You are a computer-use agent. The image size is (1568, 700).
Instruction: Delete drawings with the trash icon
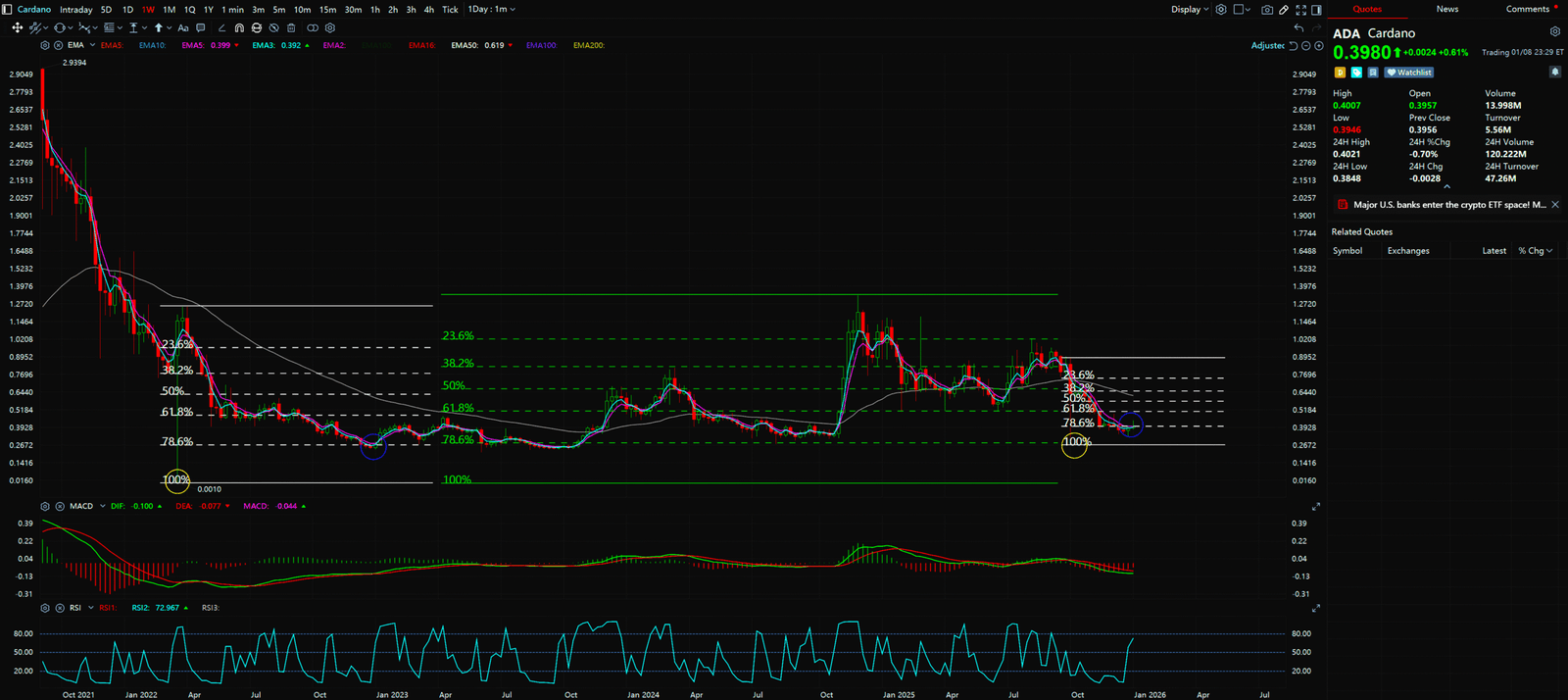click(291, 28)
